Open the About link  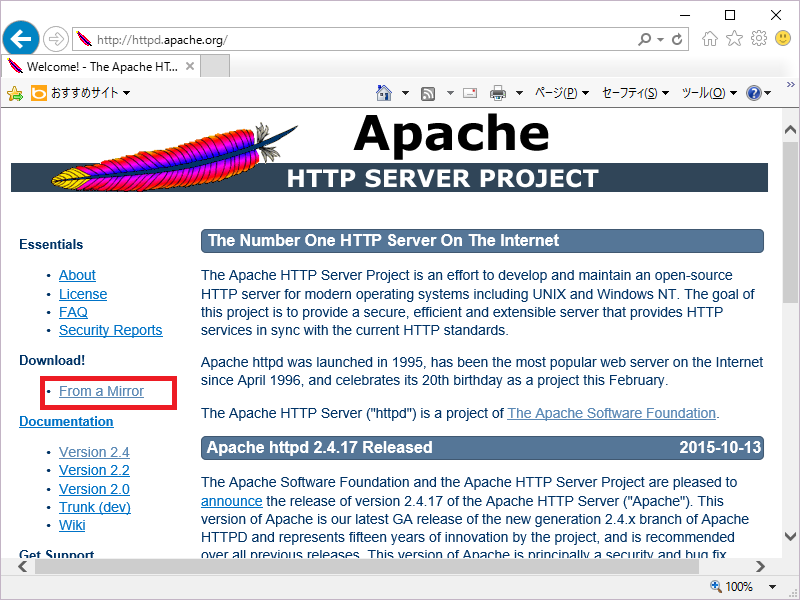point(77,275)
